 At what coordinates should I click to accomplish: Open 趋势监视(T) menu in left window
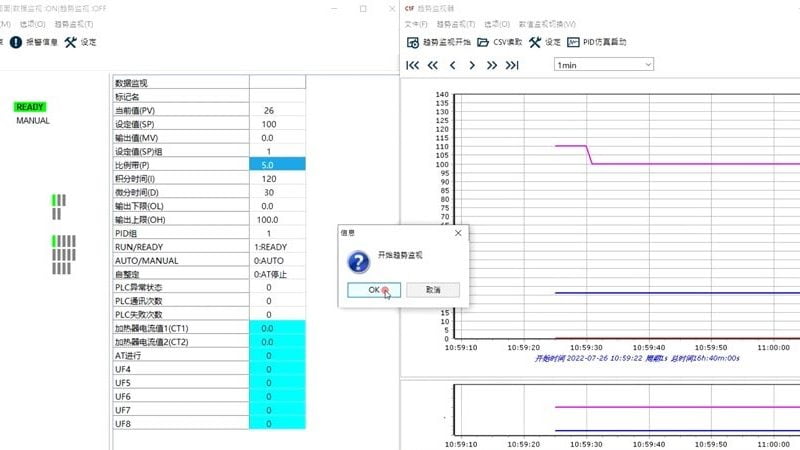[x=74, y=24]
